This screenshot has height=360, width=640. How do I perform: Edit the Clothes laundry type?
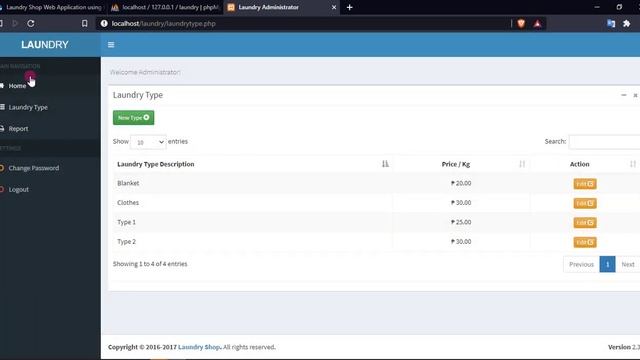585,203
